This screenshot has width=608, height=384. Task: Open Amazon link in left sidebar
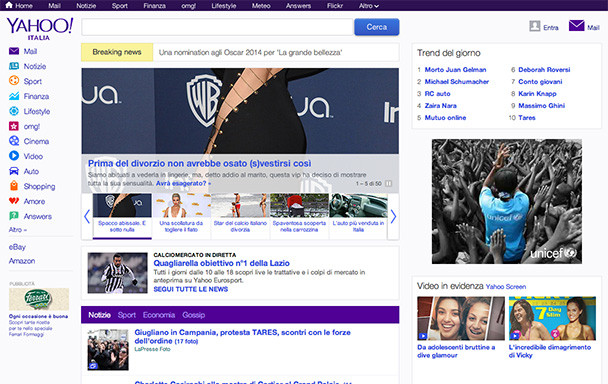22,261
